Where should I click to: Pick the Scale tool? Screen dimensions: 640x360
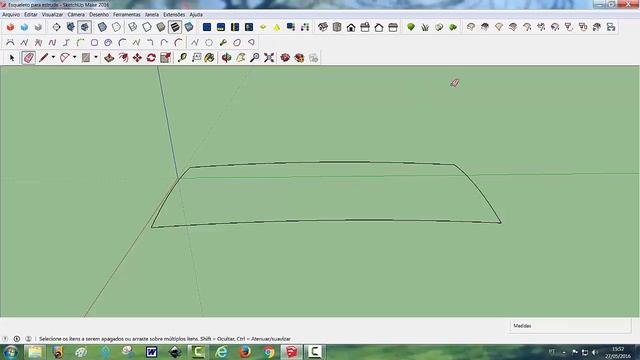(165, 58)
